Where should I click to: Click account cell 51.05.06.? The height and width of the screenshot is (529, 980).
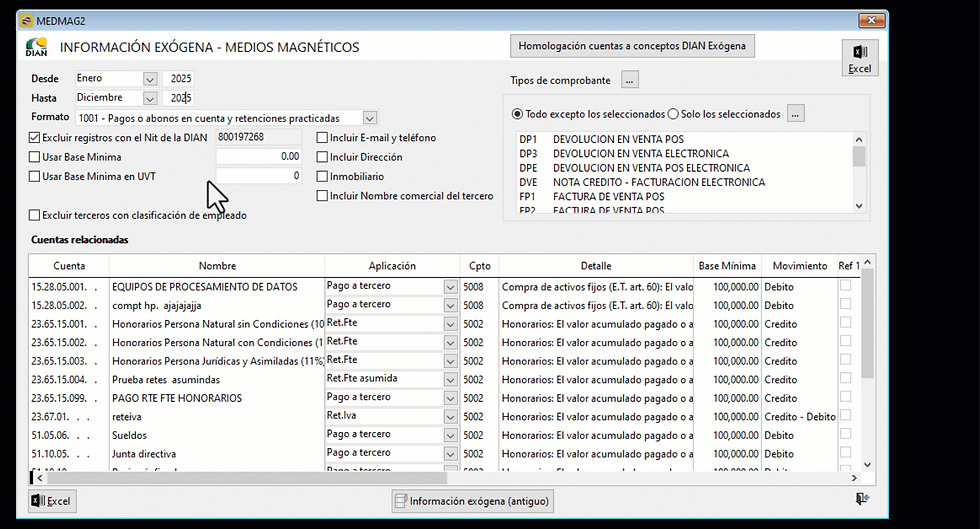[69, 435]
